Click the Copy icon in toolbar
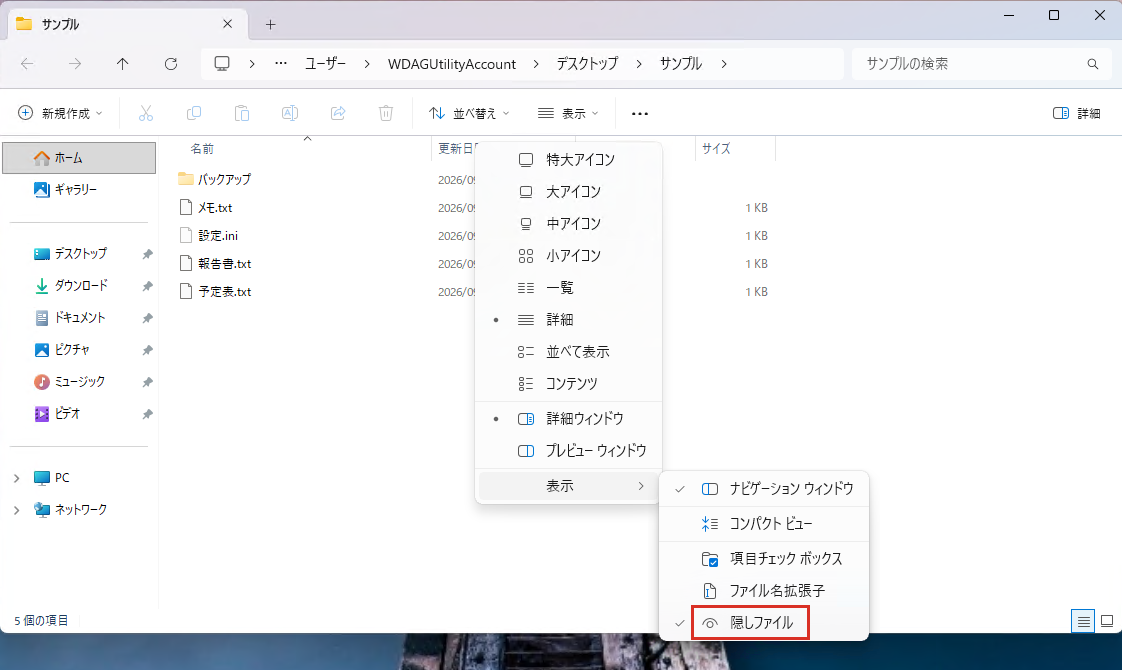 click(x=194, y=113)
